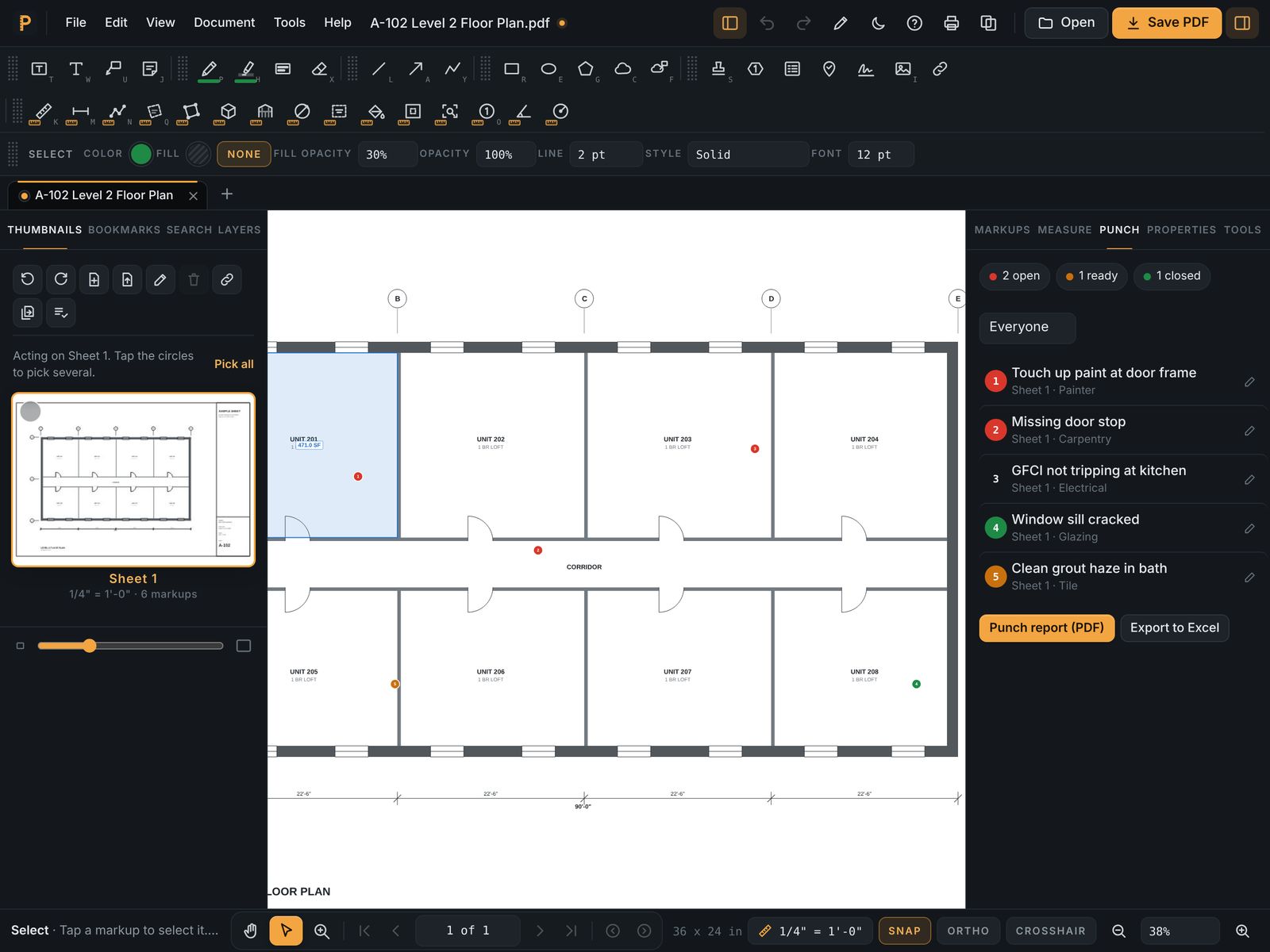Screen dimensions: 1270x952
Task: Select the Text Box tool
Action: [x=39, y=69]
